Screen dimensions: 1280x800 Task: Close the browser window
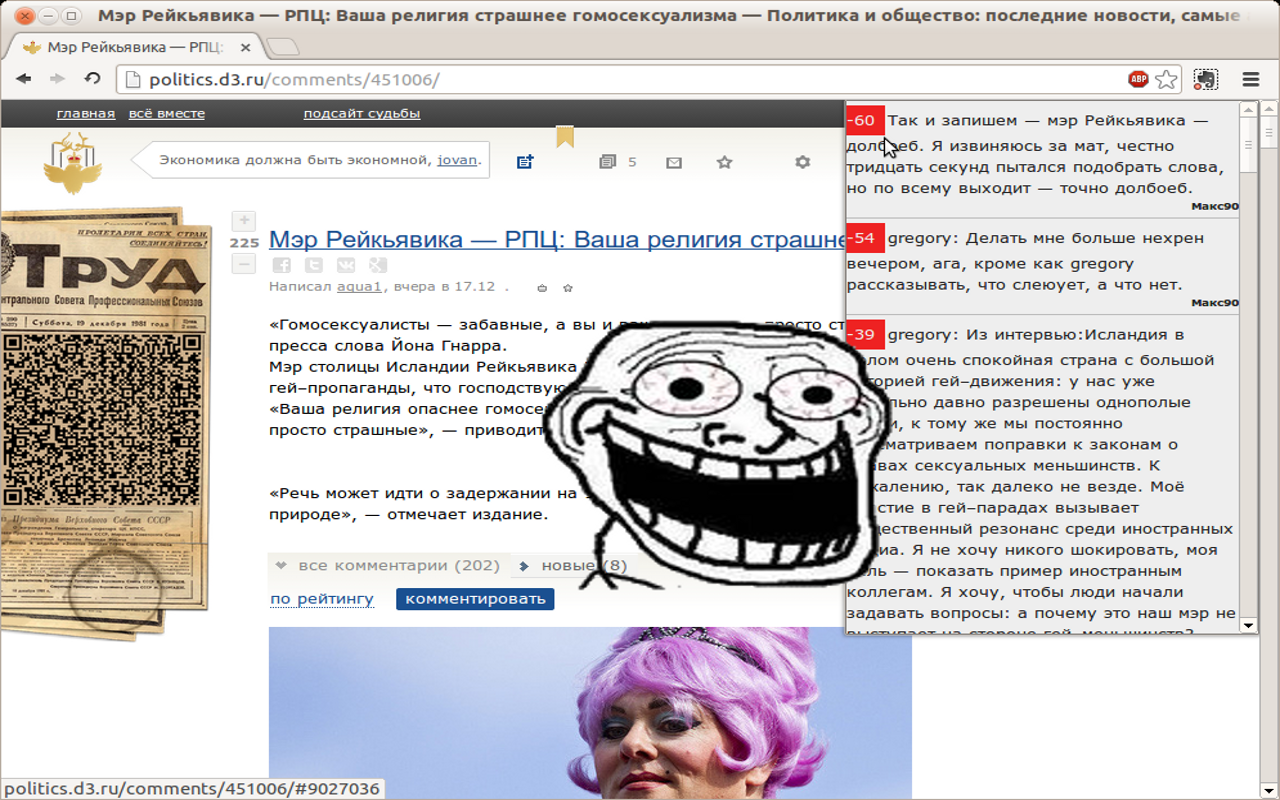(x=25, y=16)
